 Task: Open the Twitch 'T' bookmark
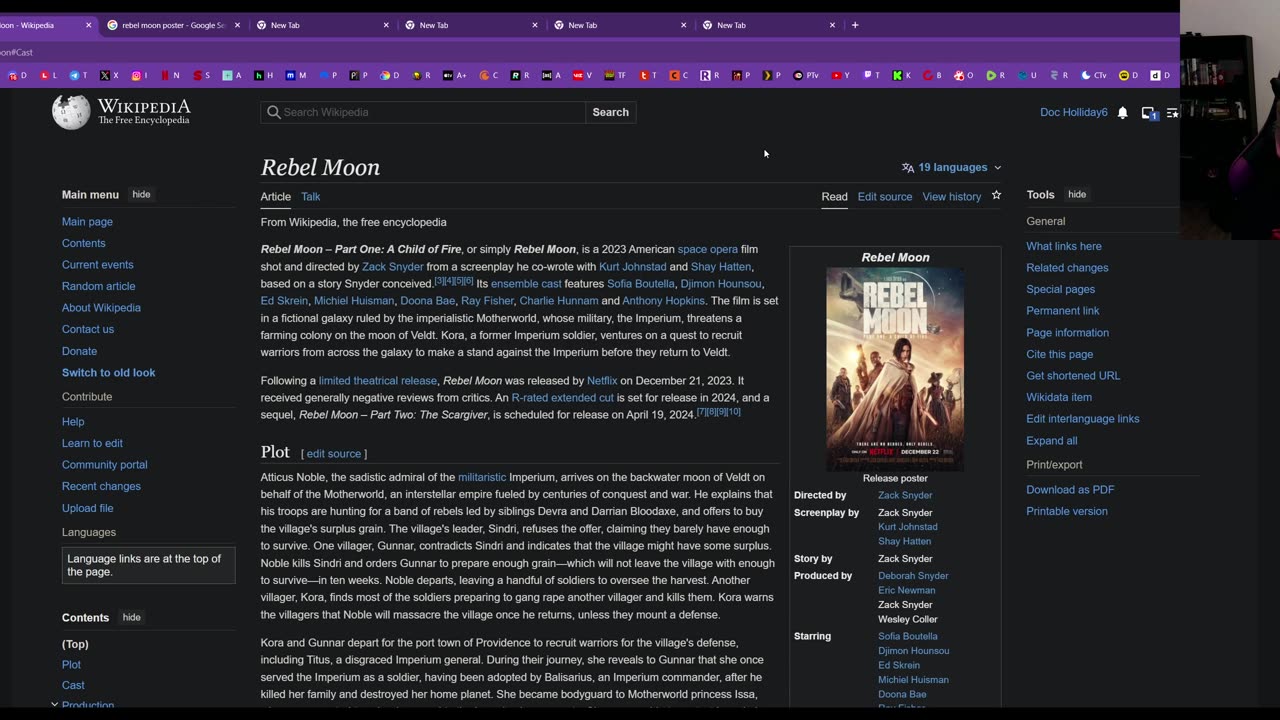coord(872,75)
